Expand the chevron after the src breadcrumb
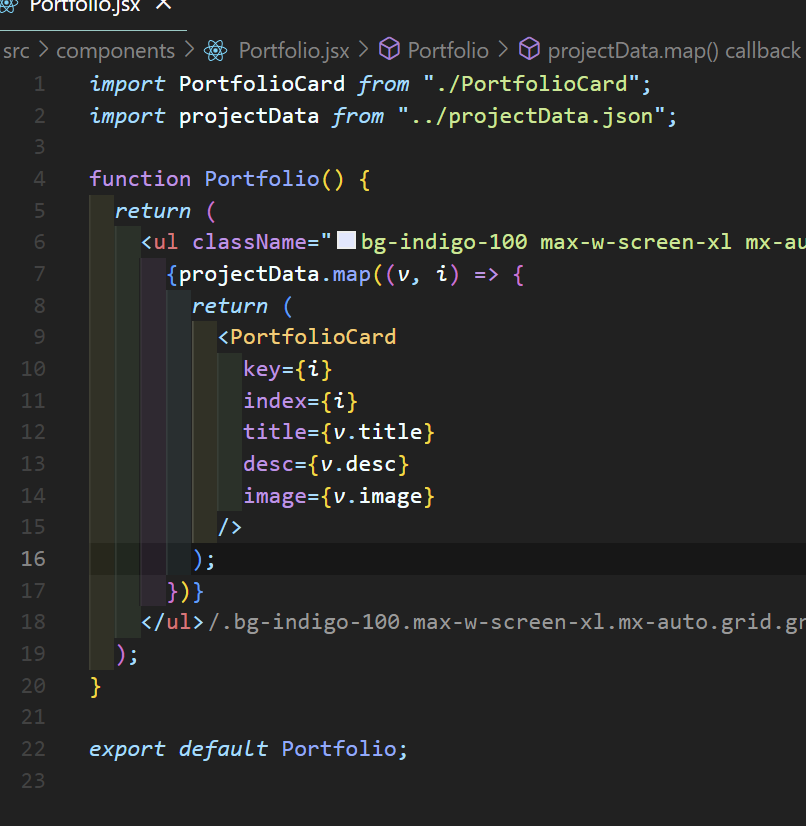The height and width of the screenshot is (826, 806). point(43,51)
